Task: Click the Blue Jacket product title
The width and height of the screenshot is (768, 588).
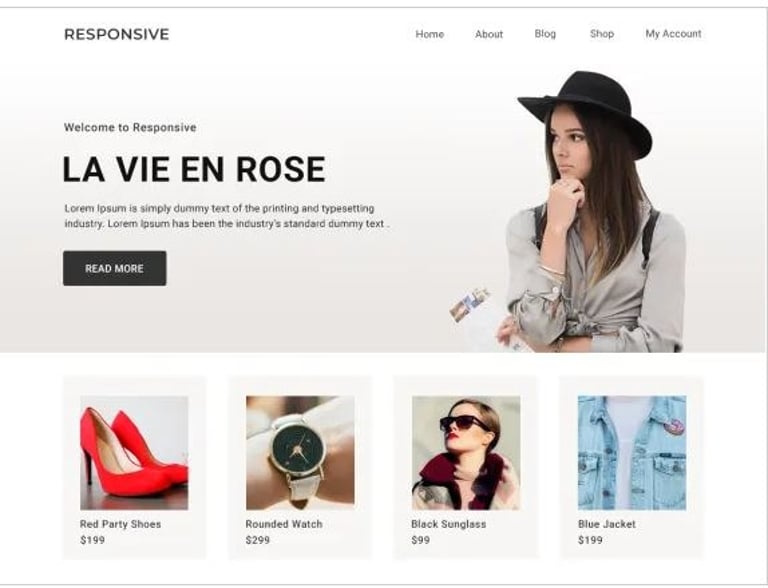Action: 607,524
